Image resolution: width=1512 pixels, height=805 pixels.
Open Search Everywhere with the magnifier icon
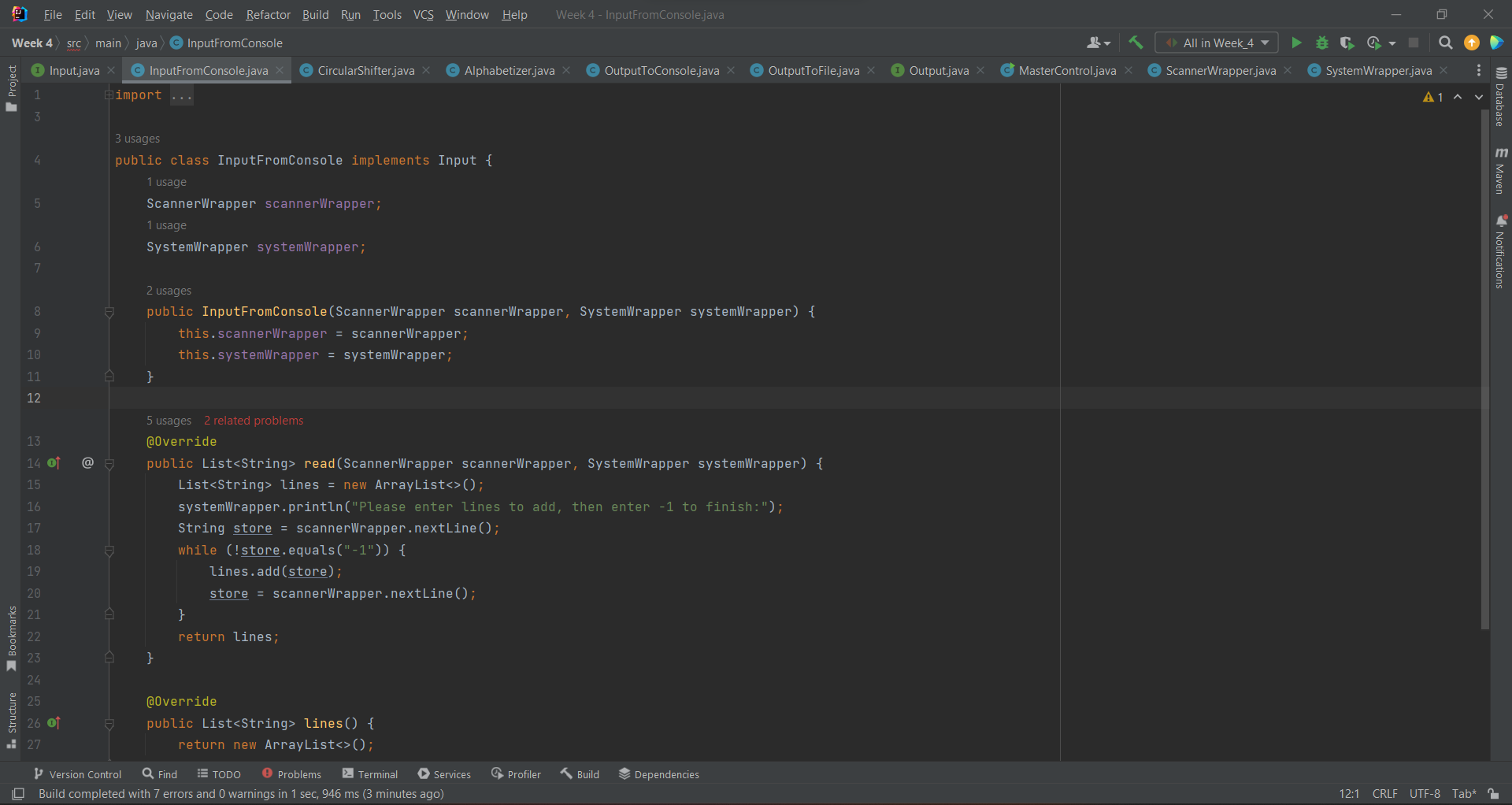(1446, 43)
